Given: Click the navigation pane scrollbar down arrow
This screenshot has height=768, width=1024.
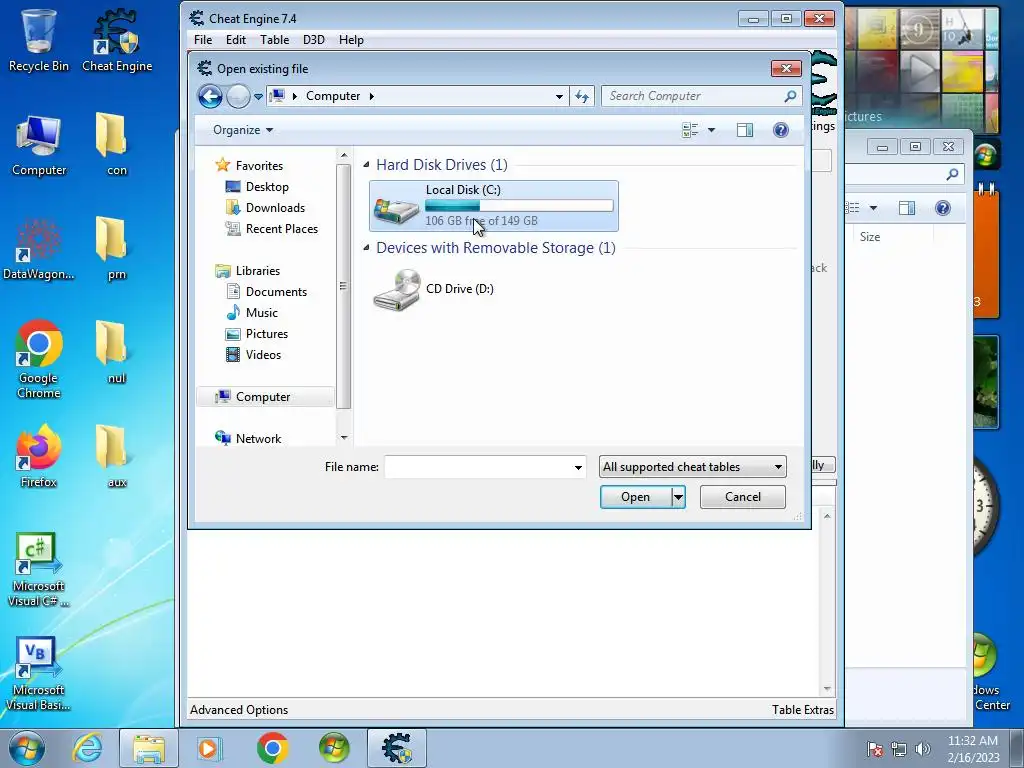Looking at the screenshot, I should pos(344,438).
